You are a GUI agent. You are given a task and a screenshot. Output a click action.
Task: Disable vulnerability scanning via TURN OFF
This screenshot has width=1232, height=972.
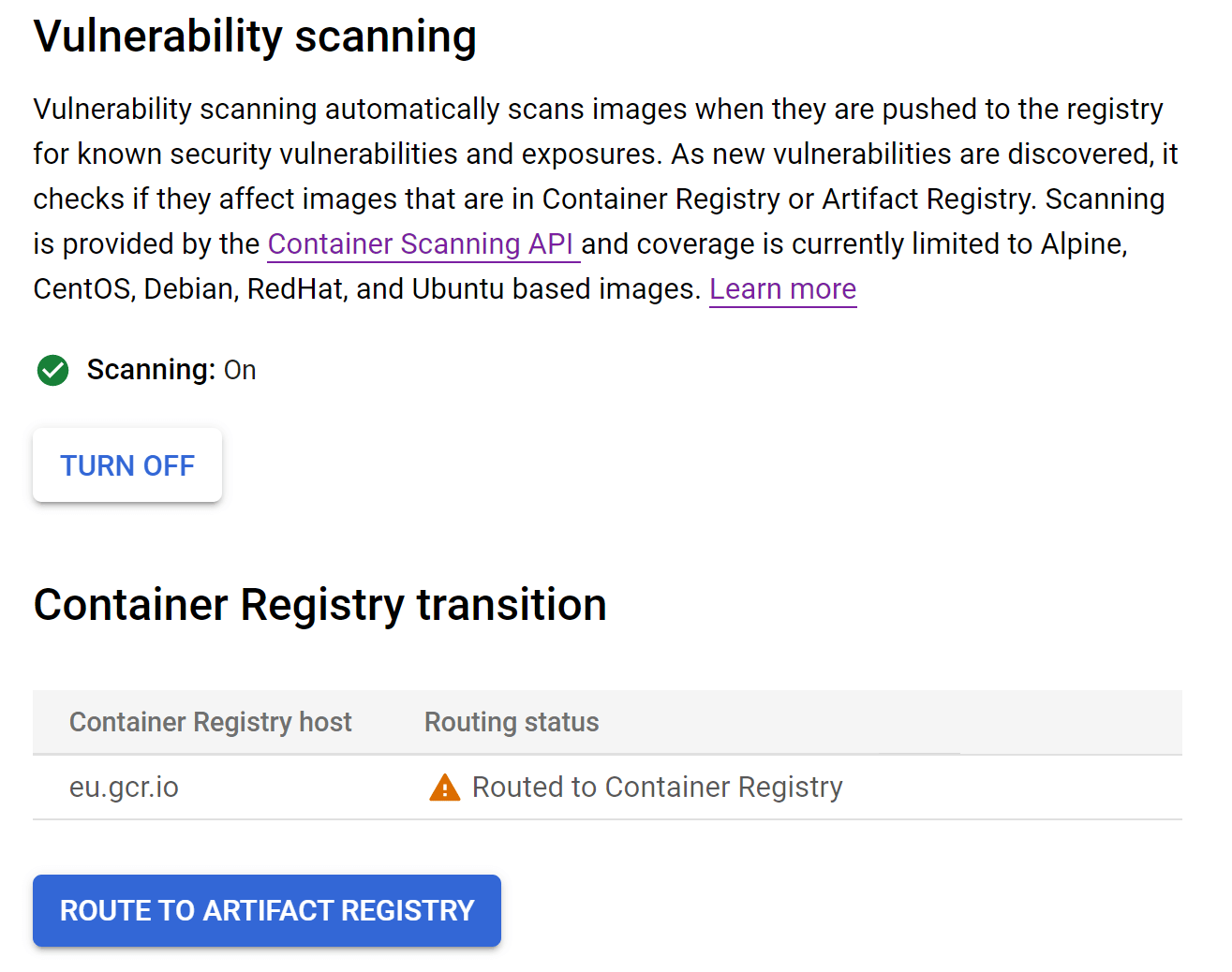point(127,465)
